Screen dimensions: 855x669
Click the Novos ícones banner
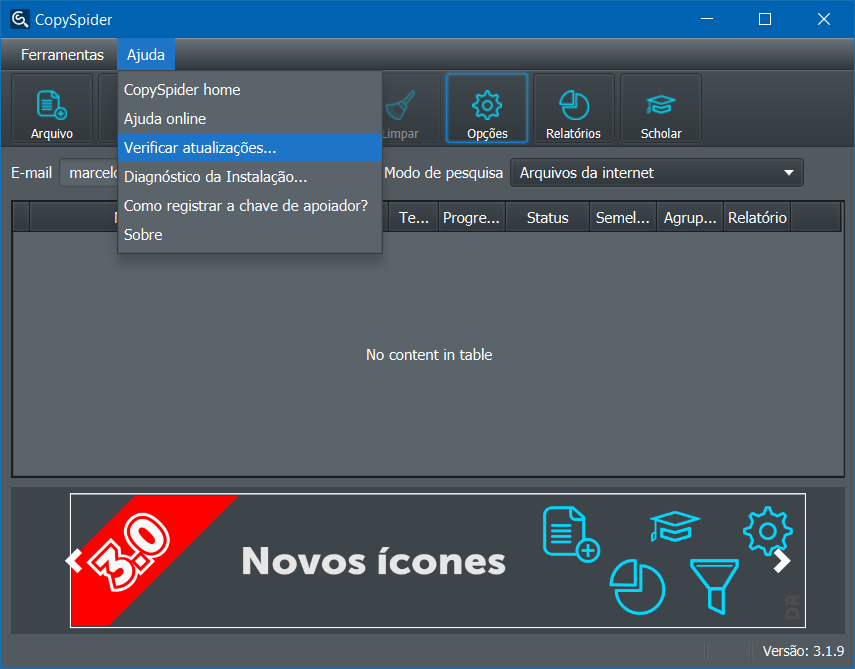tap(438, 560)
